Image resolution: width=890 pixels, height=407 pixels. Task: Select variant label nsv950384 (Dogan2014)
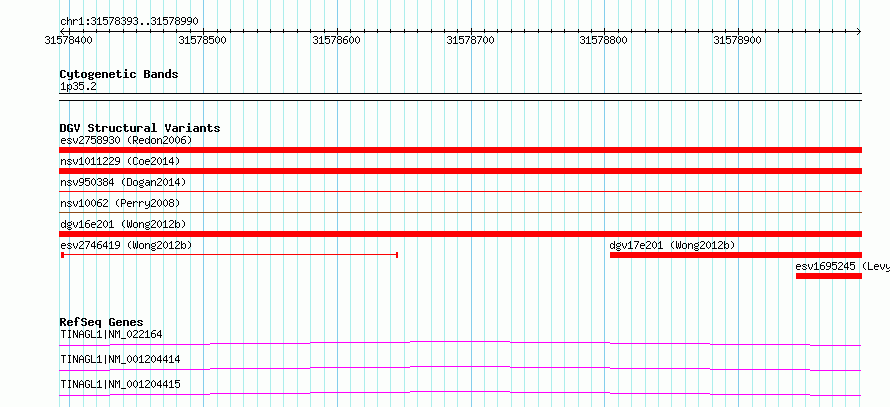click(x=123, y=182)
